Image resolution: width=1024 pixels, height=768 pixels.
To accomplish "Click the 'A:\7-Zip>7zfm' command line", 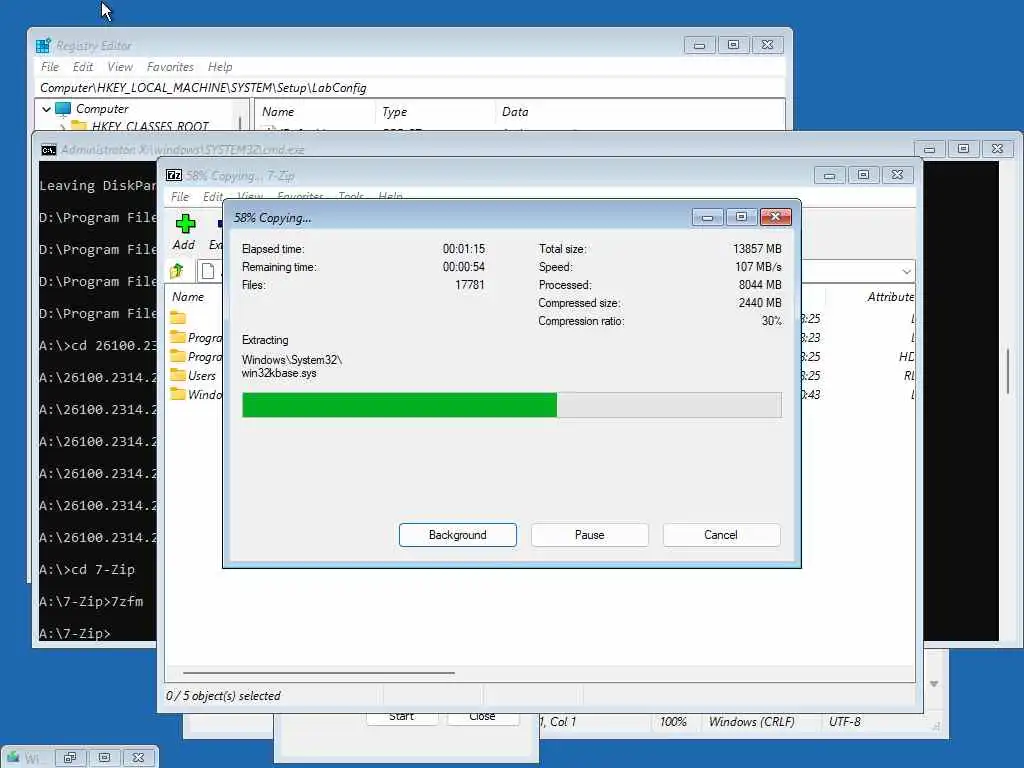I will click(91, 601).
